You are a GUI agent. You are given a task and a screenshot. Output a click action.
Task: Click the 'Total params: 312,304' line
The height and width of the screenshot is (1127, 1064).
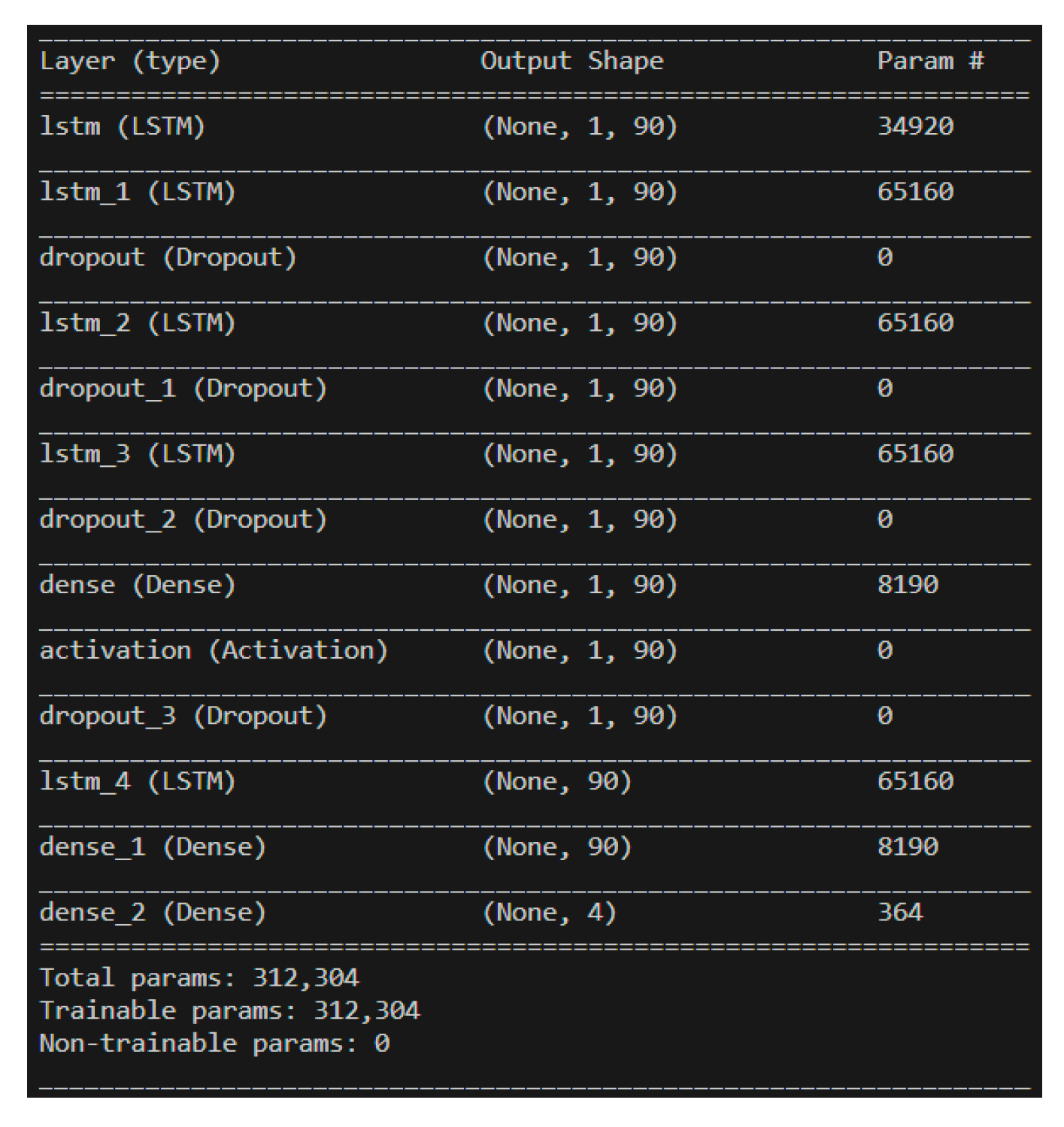click(199, 977)
